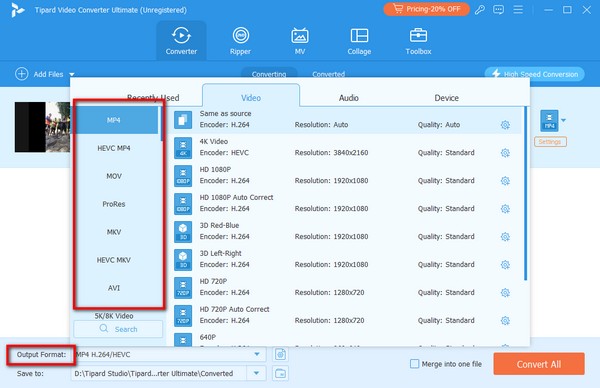The width and height of the screenshot is (600, 388).
Task: Open the MV maker module
Action: [x=300, y=41]
